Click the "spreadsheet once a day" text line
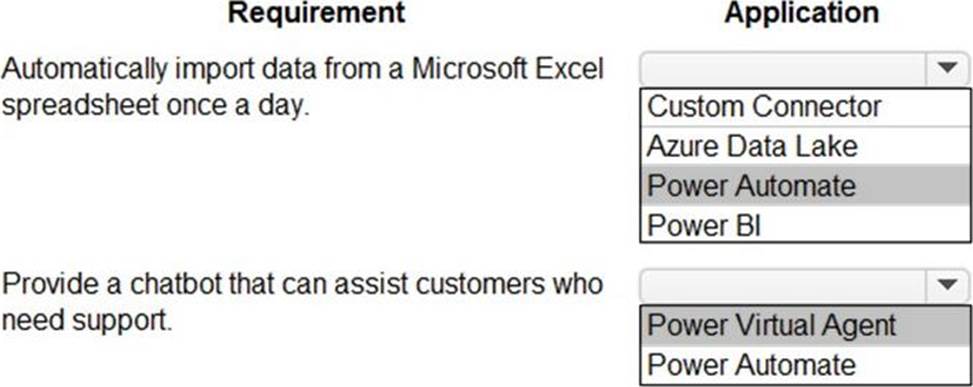The image size is (973, 387). 155,107
